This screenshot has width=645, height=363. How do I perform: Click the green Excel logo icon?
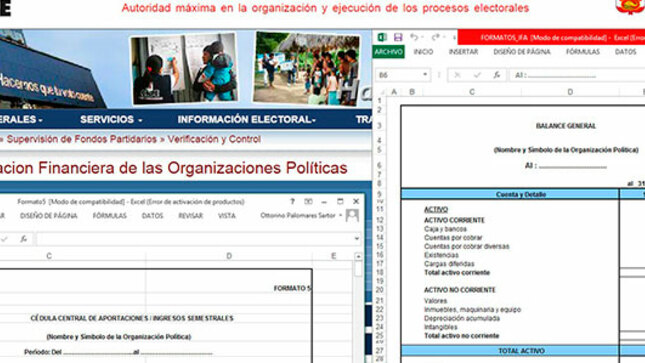coord(382,37)
